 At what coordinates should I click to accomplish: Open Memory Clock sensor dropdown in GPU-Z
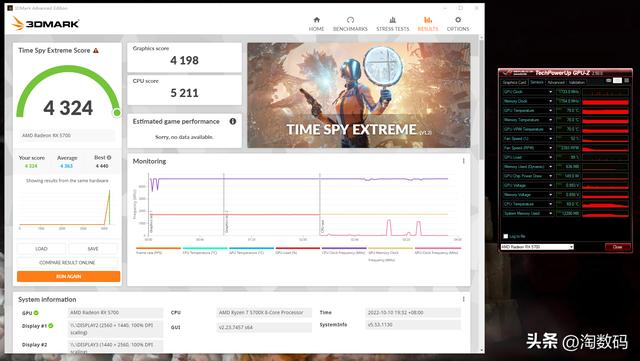550,101
